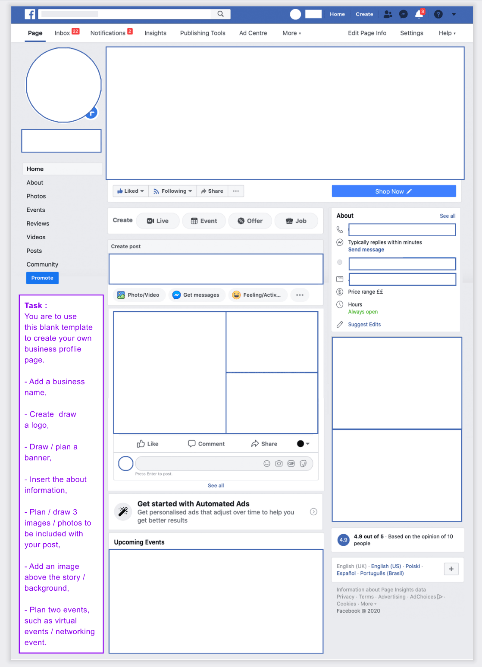Open the Following dropdown button

click(172, 191)
